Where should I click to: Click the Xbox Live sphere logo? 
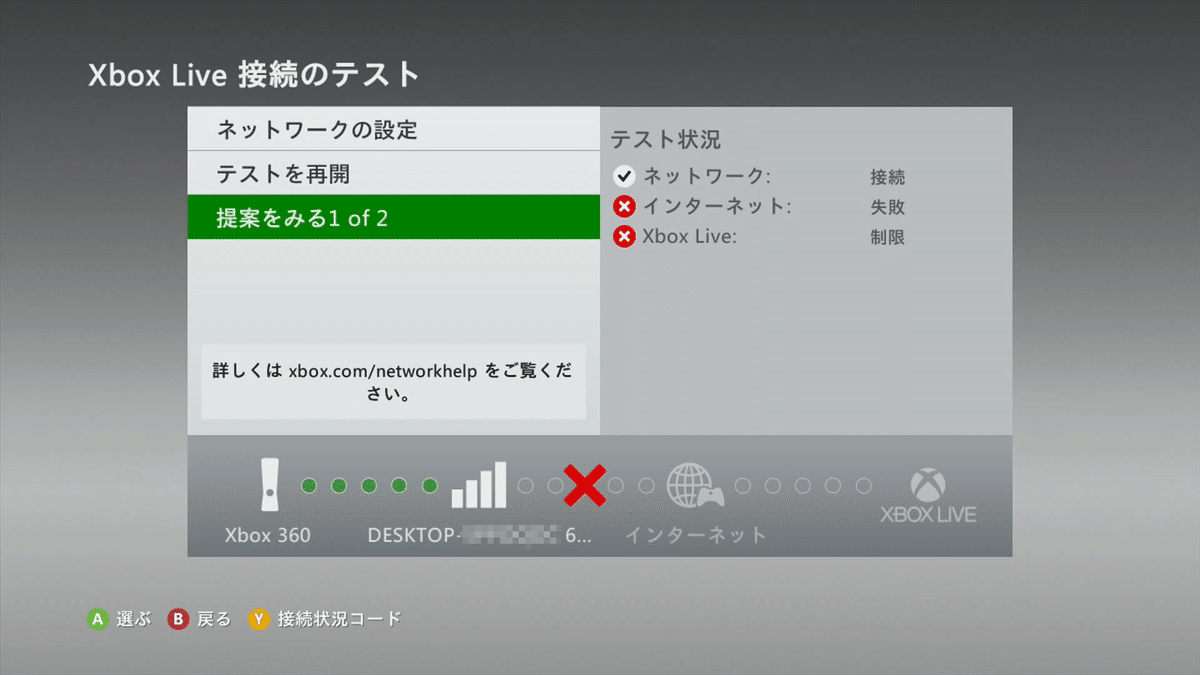[x=928, y=487]
